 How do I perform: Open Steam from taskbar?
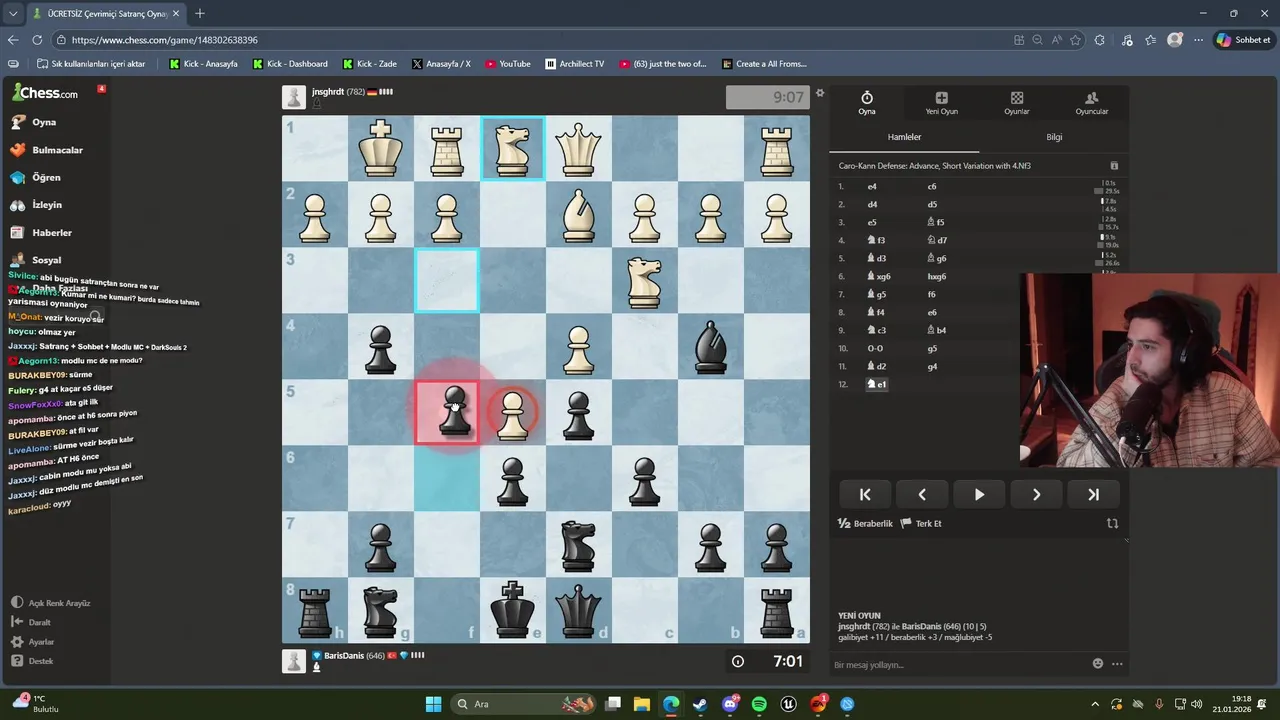(700, 704)
